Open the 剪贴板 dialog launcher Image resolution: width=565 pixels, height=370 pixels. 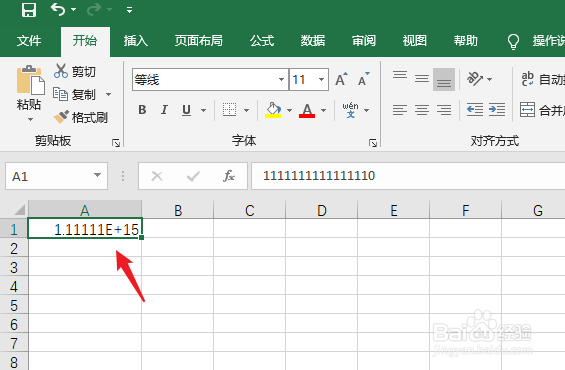coord(116,143)
